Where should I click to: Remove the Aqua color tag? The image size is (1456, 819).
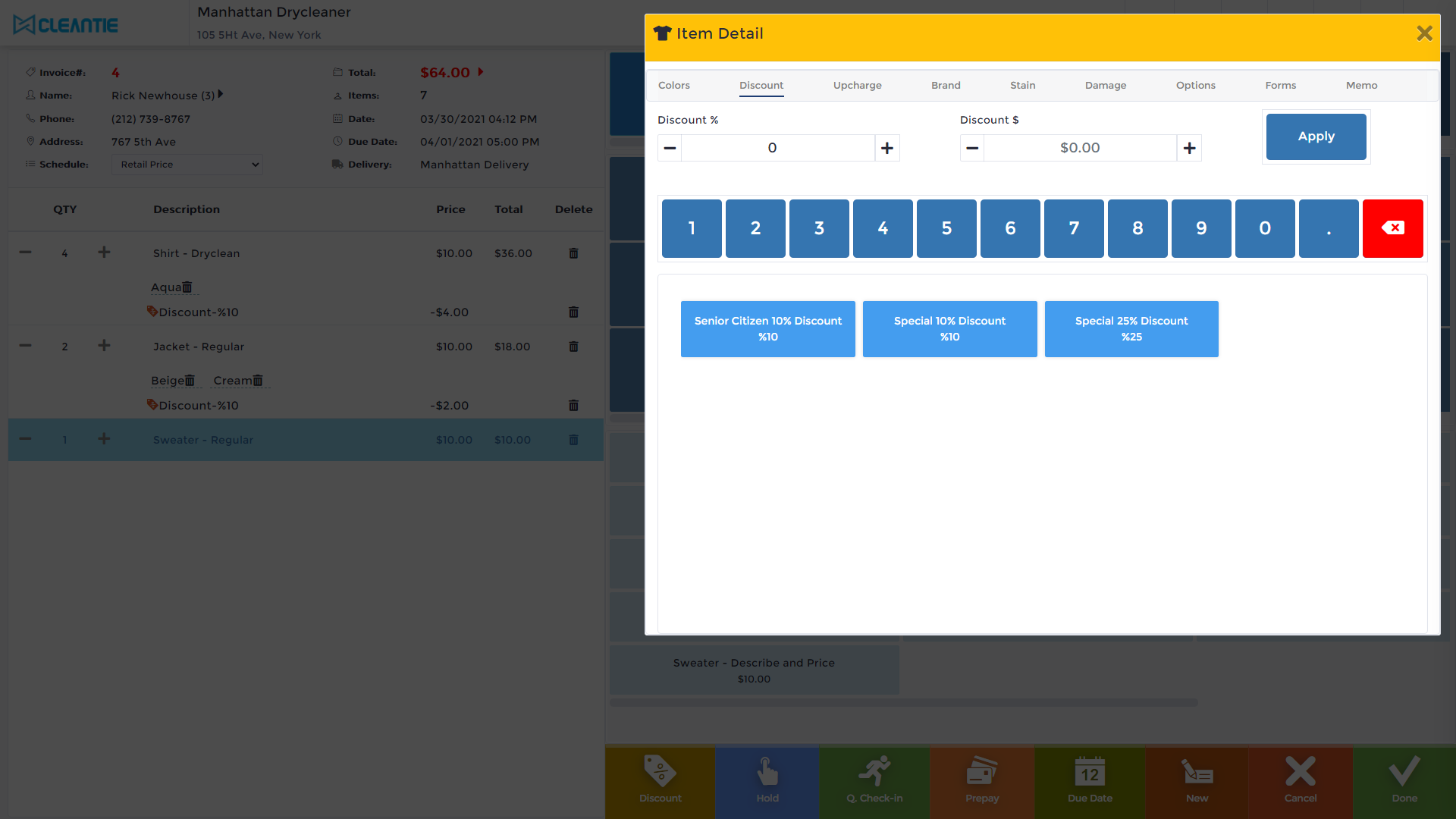(187, 287)
